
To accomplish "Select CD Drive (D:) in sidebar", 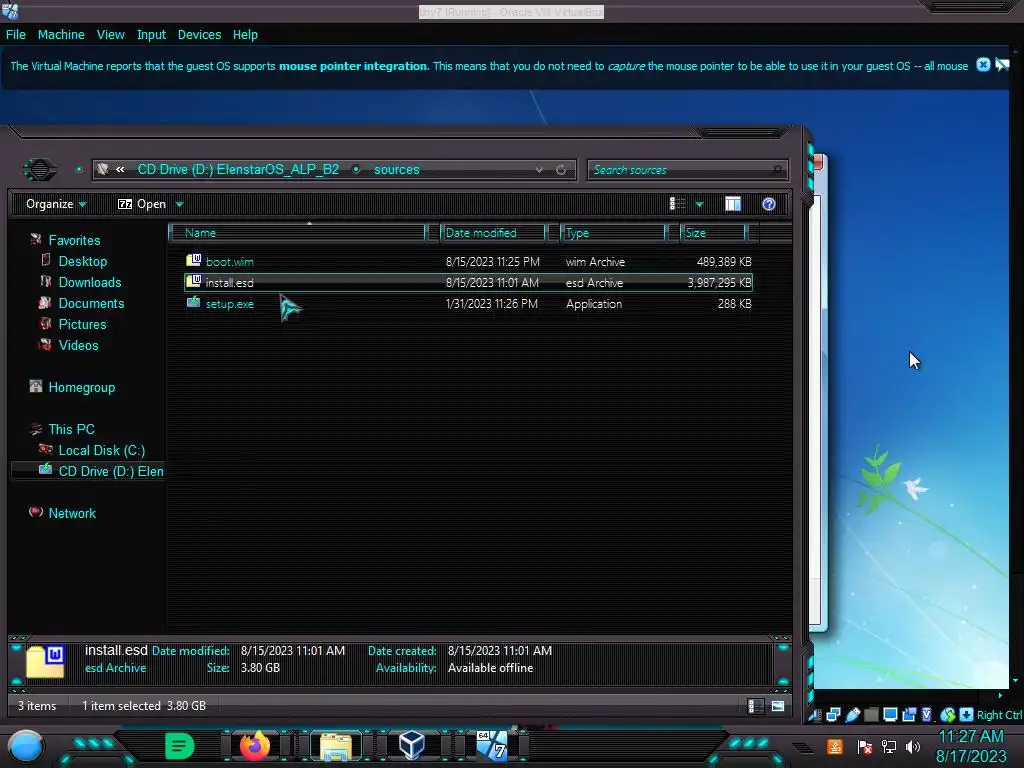I will click(x=111, y=471).
